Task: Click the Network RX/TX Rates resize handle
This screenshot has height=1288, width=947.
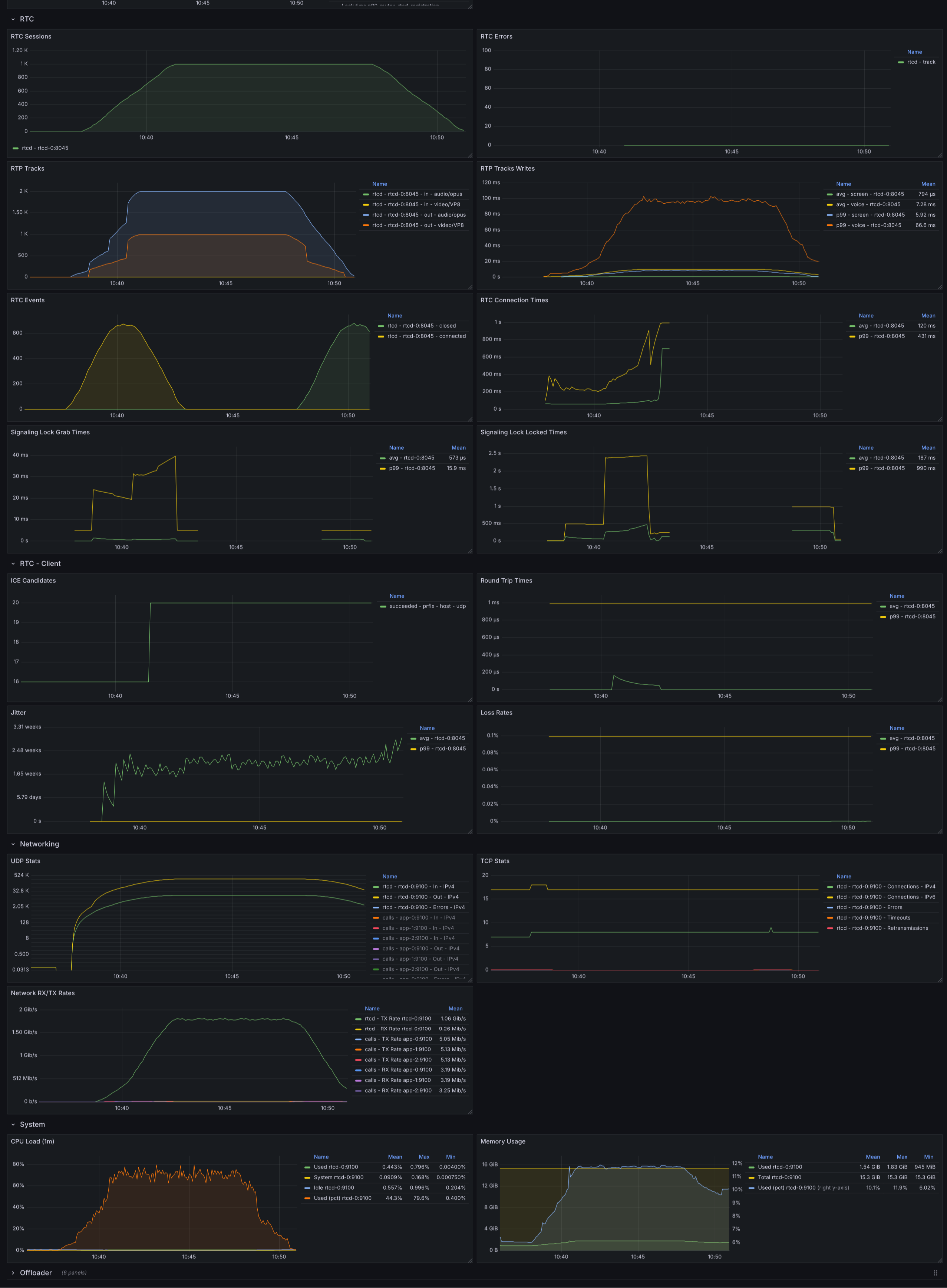Action: (x=470, y=1111)
